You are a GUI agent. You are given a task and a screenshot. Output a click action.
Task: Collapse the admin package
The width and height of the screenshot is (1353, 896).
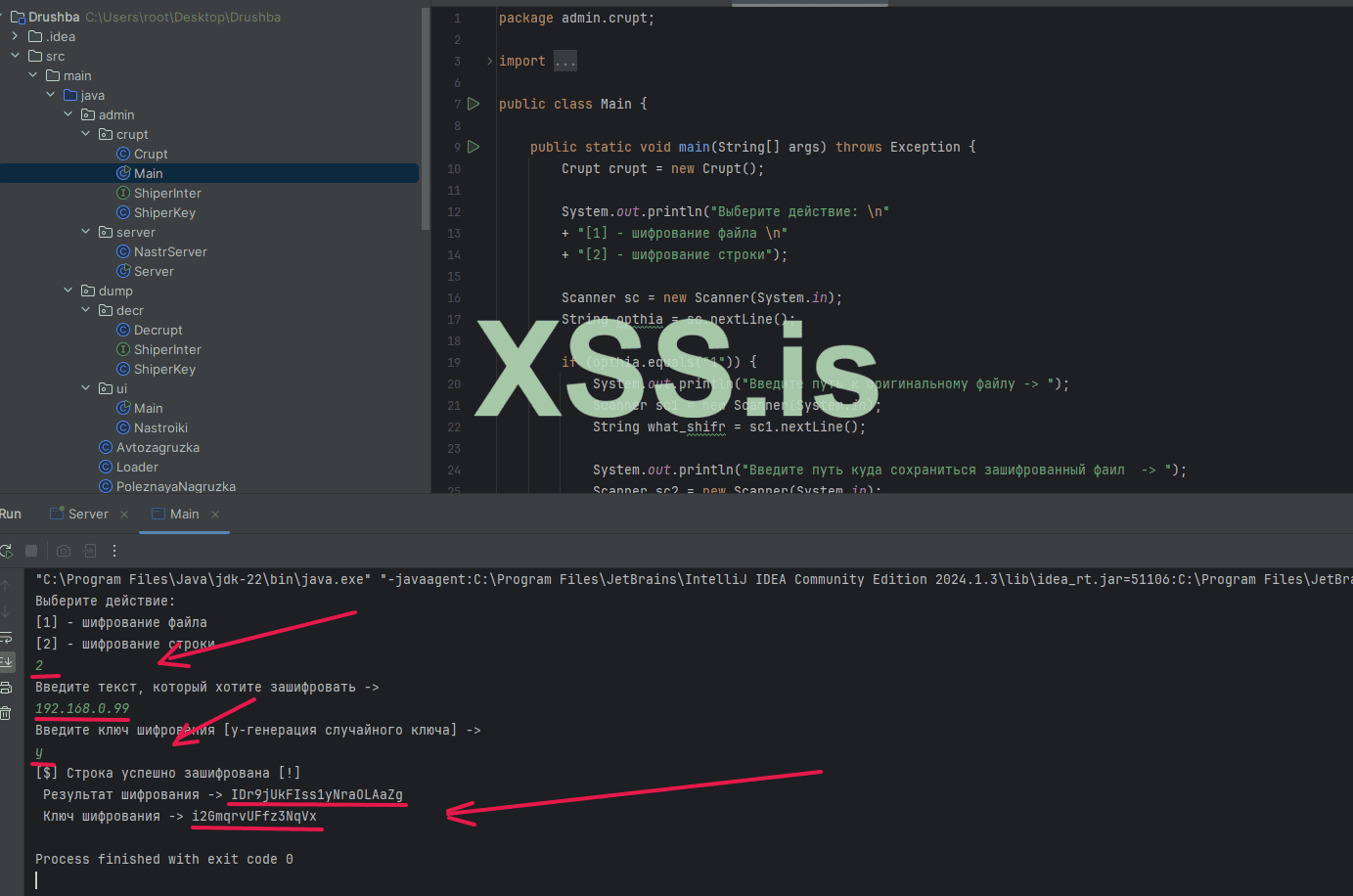[x=68, y=114]
